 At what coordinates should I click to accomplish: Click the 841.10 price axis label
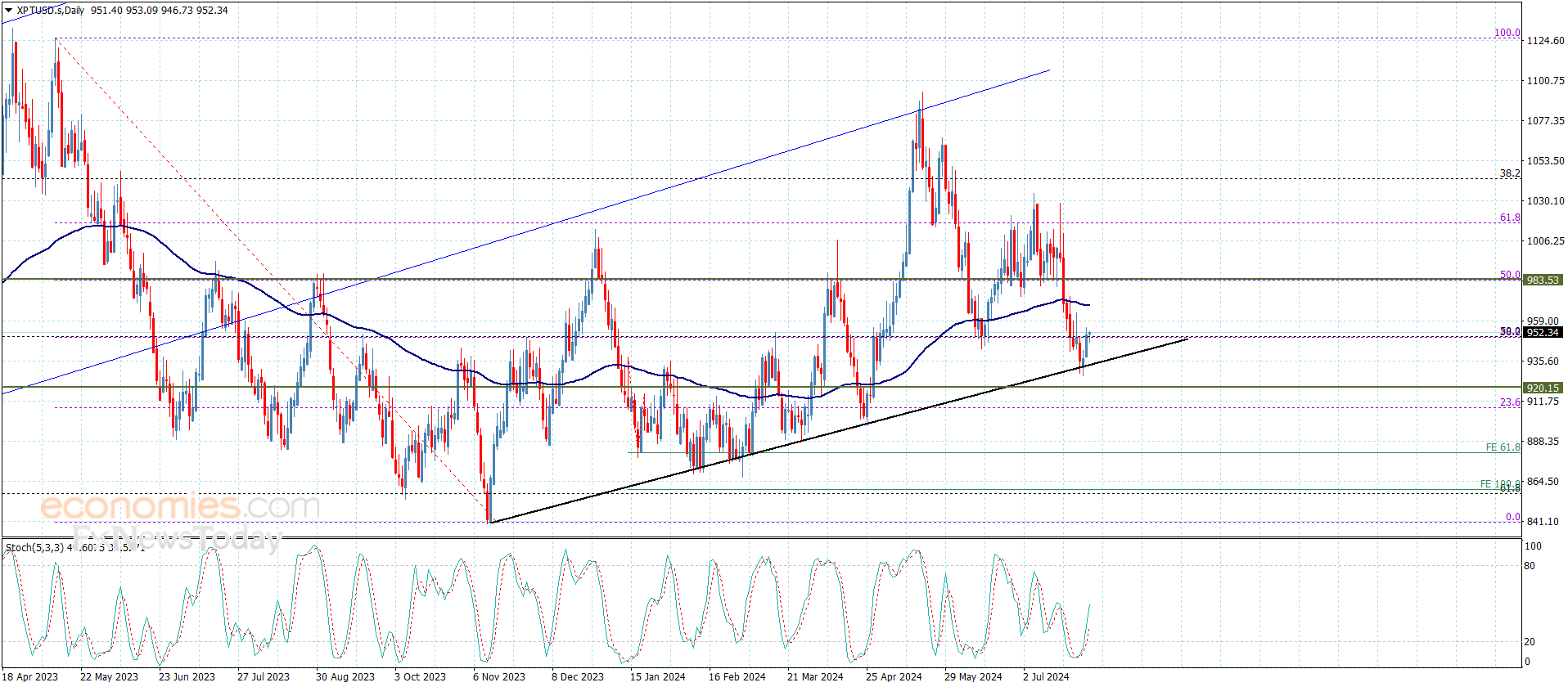(x=1543, y=522)
